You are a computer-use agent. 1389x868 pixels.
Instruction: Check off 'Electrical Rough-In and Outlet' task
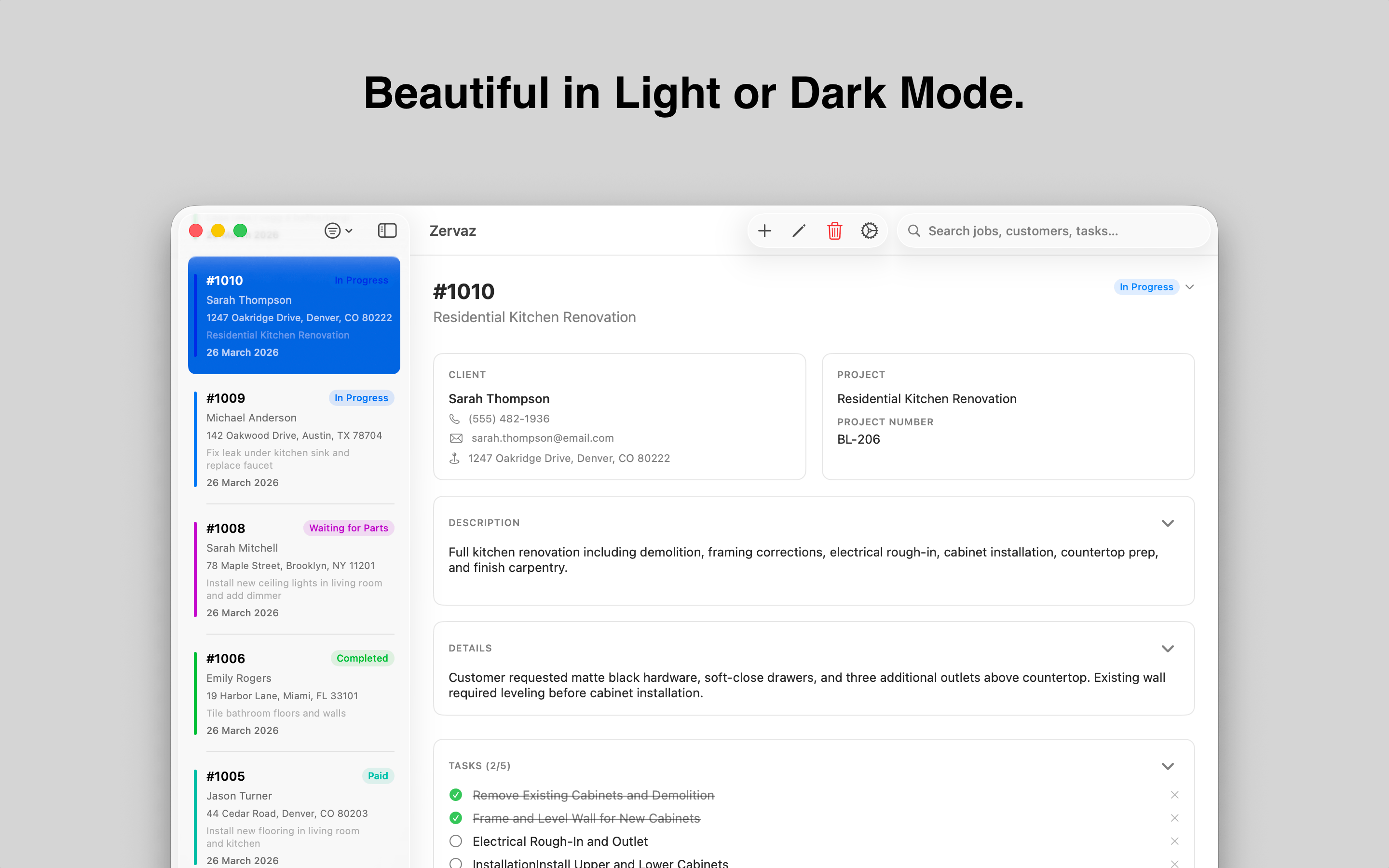tap(456, 841)
